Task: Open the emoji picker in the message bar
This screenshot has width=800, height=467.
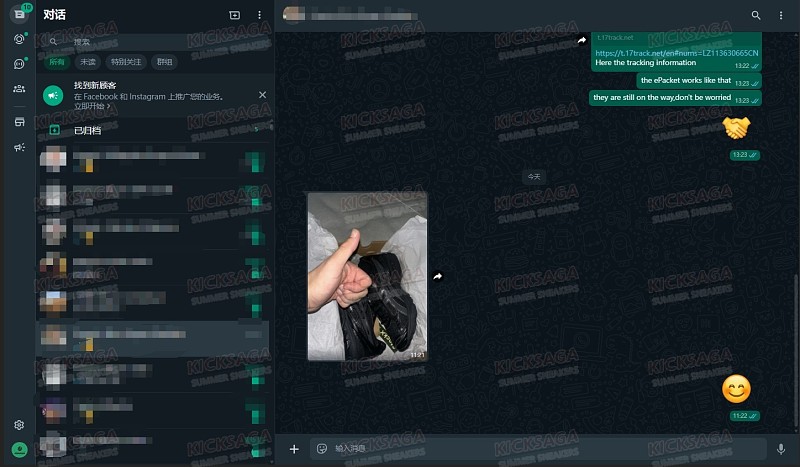Action: pos(322,449)
